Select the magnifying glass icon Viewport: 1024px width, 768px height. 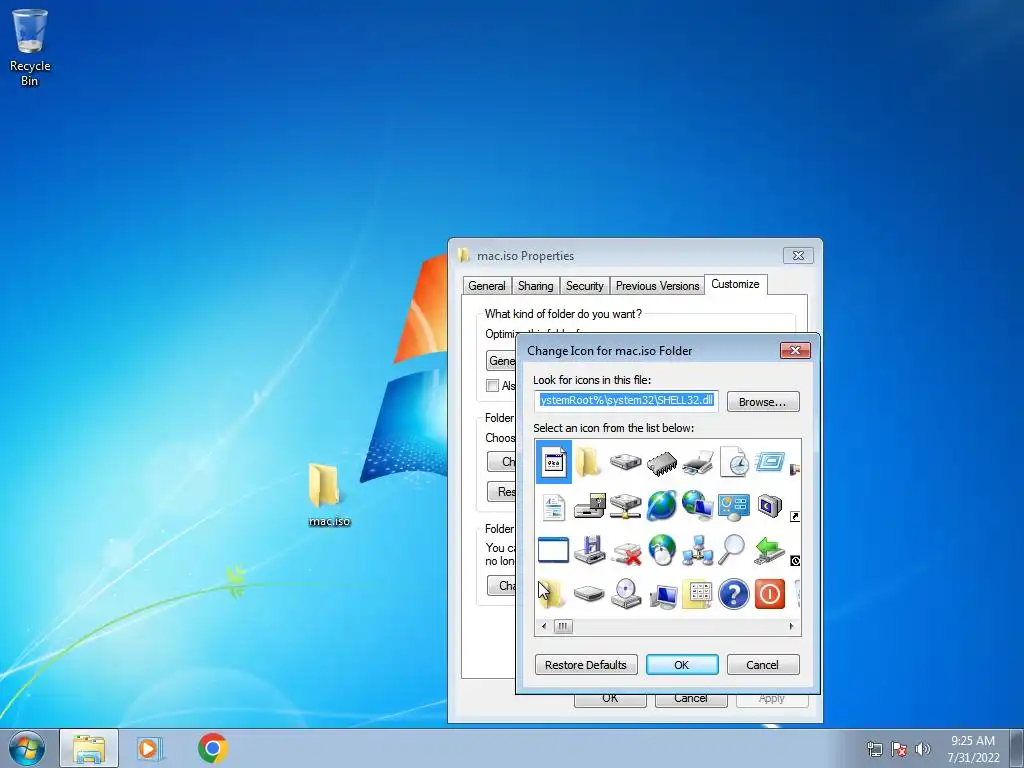click(733, 550)
